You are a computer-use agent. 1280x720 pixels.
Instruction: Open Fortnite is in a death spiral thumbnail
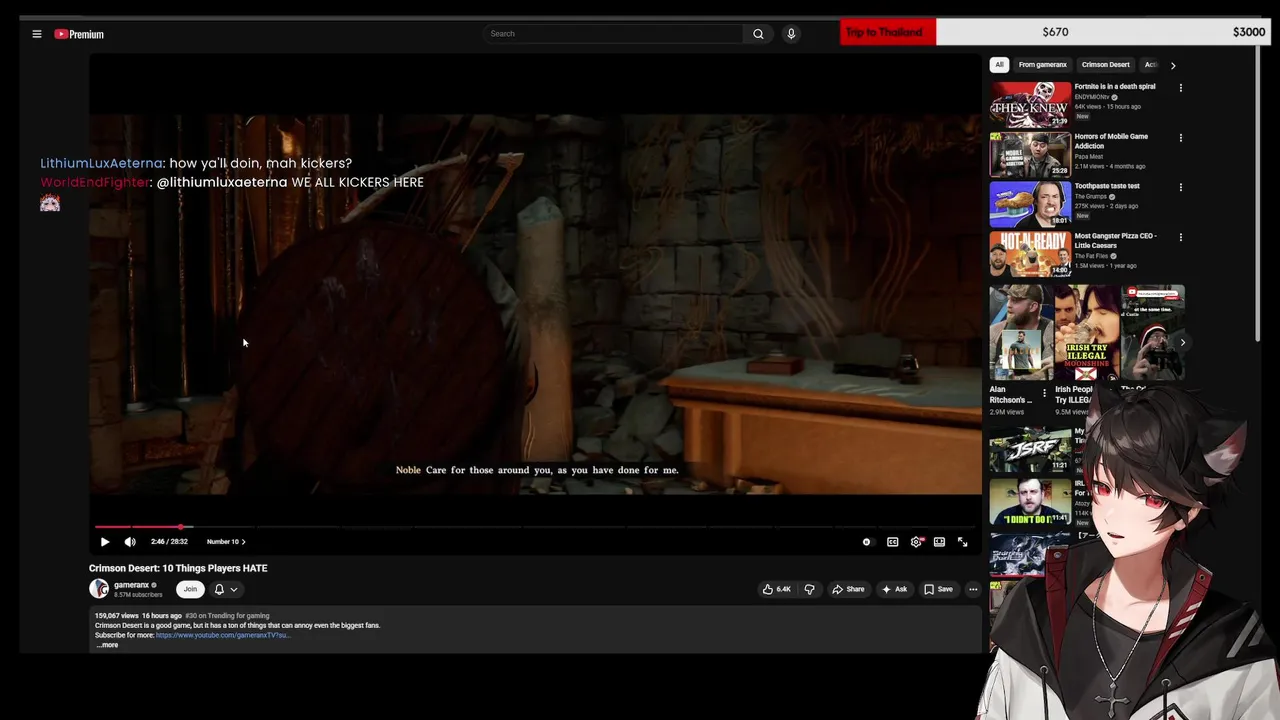point(1030,104)
